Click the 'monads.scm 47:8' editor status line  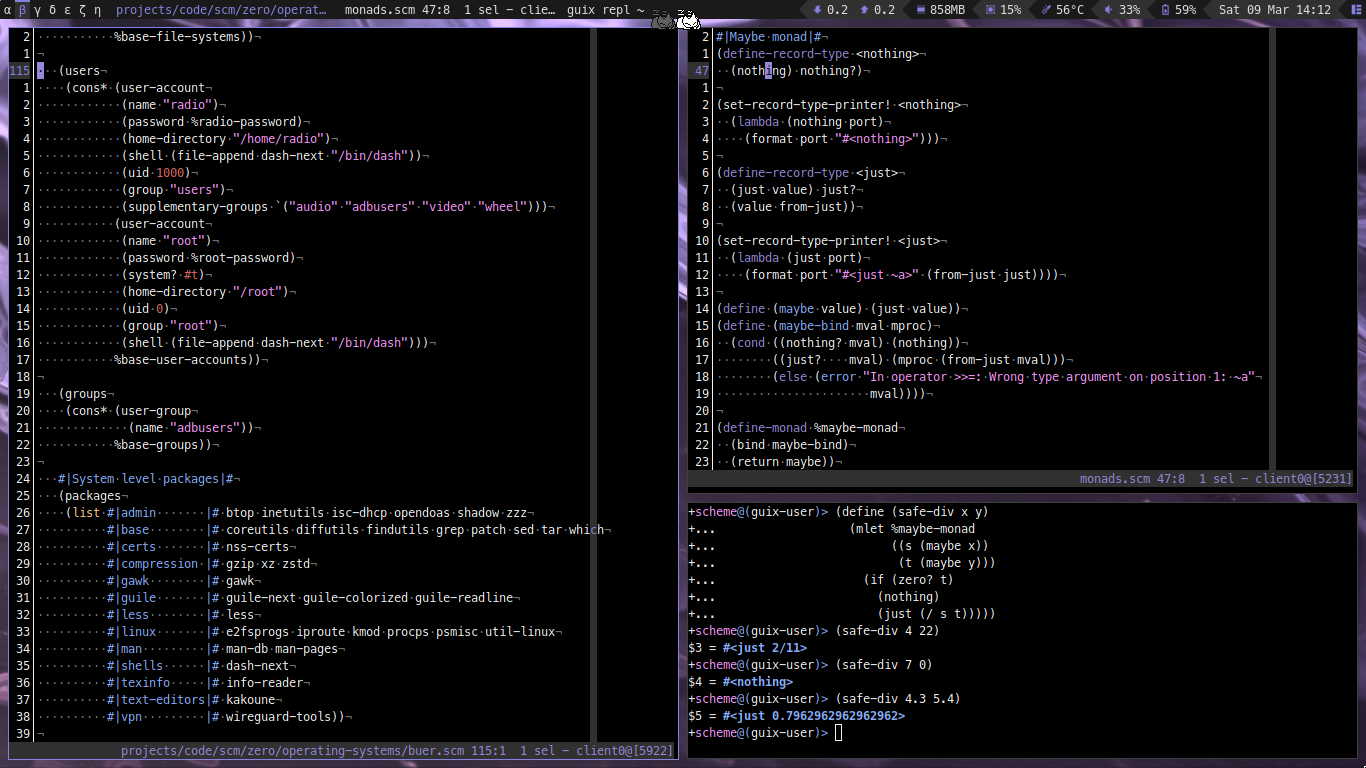1132,479
